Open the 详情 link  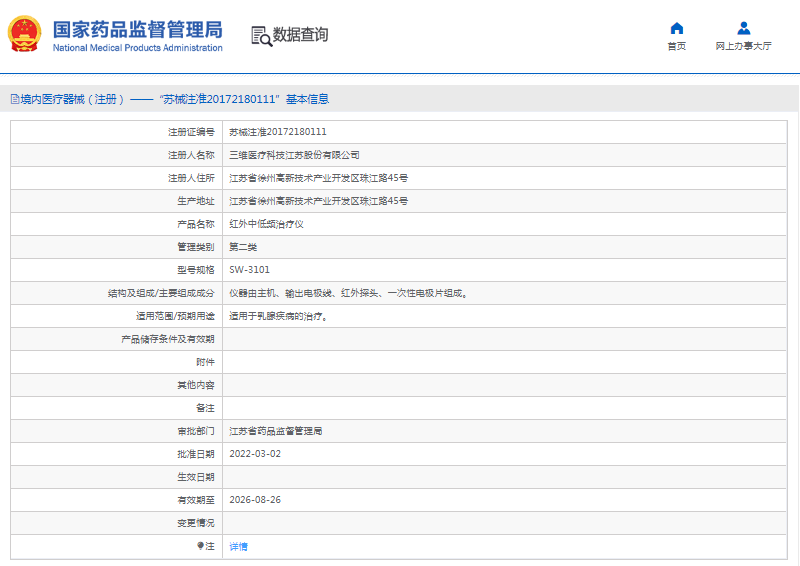238,546
